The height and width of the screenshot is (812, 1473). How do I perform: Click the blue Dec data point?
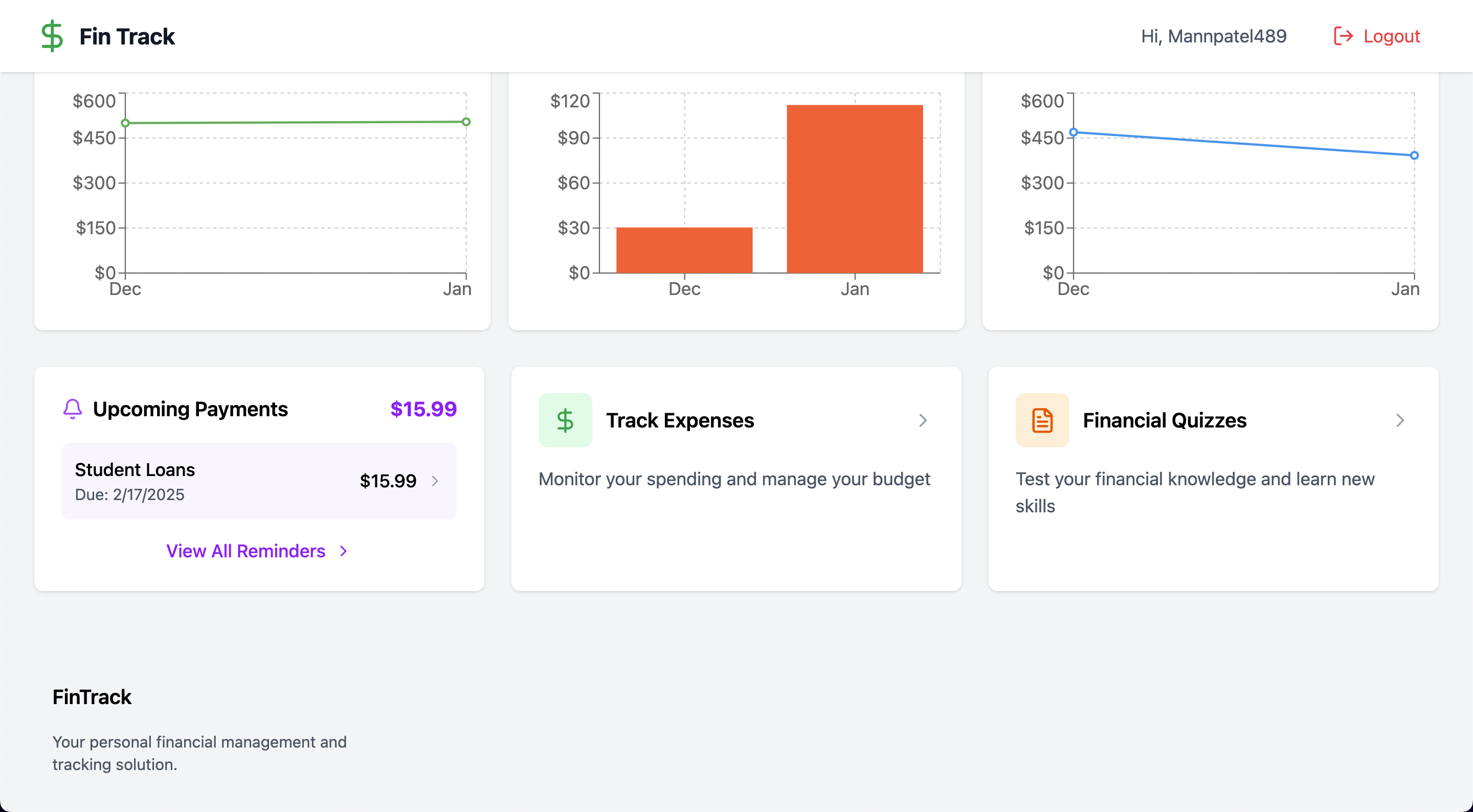point(1074,132)
